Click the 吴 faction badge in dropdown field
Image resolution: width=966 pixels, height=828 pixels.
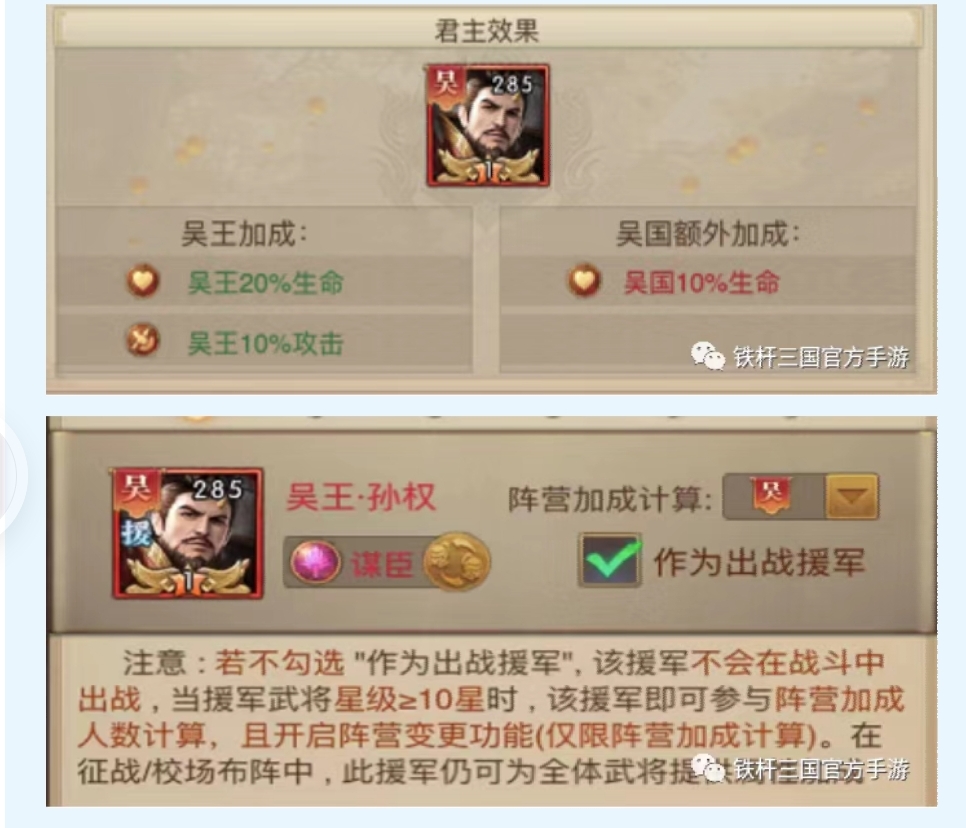[771, 495]
